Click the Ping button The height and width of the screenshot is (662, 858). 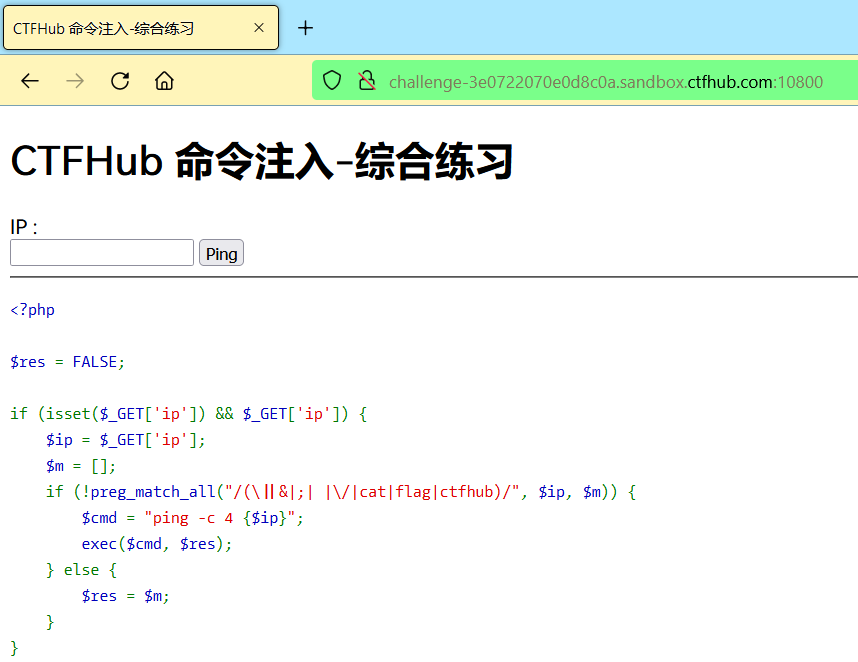pos(221,253)
